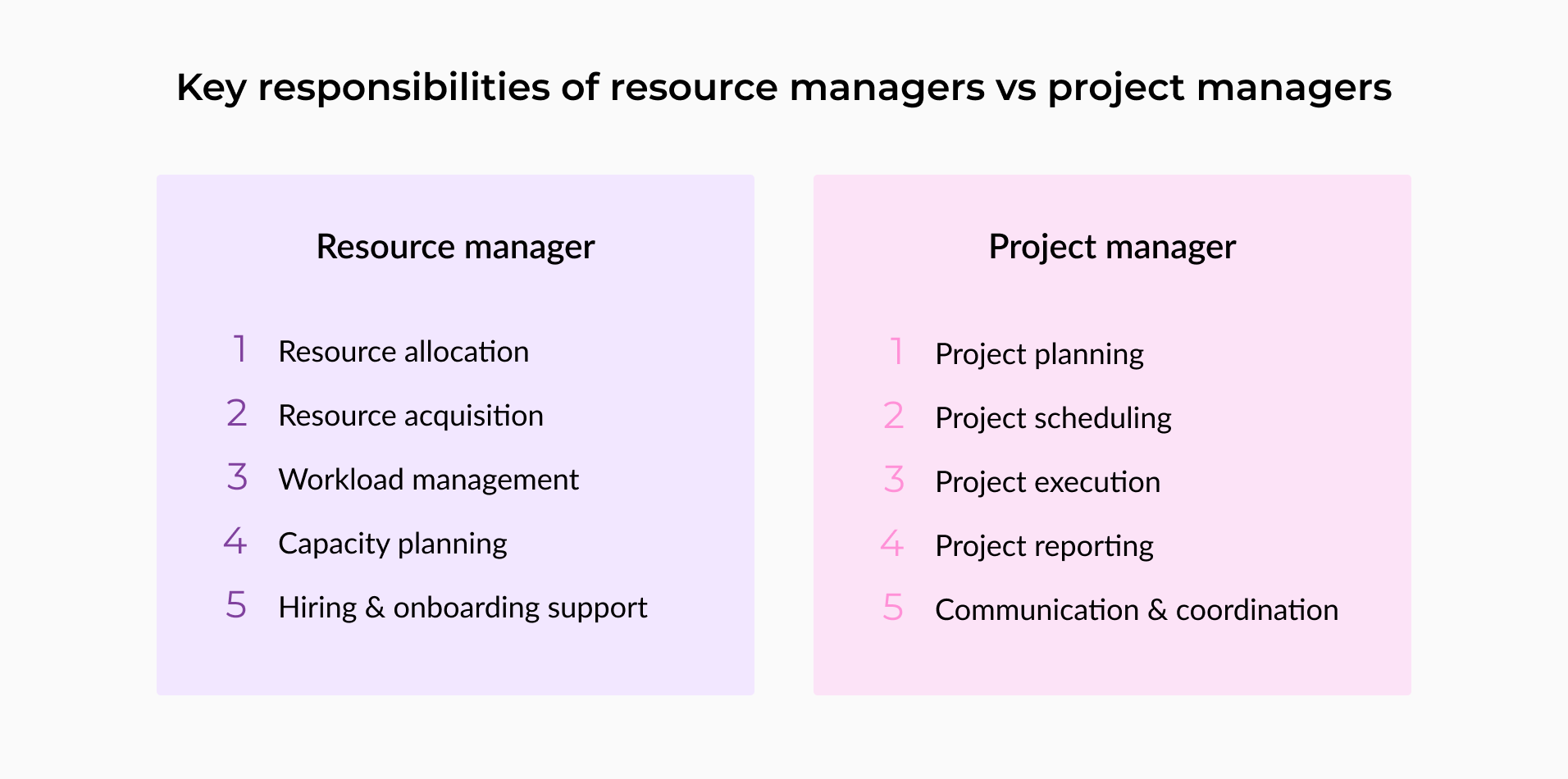Select the Resource manager heading
Screen dimensions: 1568x779
[x=455, y=247]
